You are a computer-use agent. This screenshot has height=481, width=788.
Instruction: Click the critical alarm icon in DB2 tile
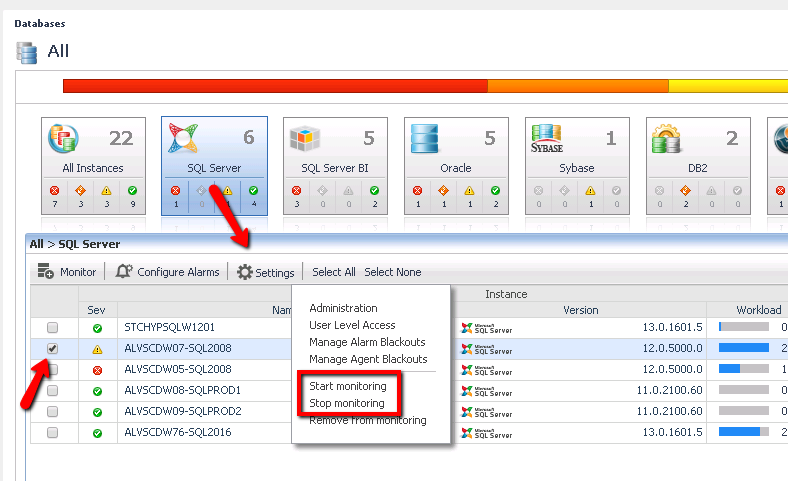click(685, 190)
